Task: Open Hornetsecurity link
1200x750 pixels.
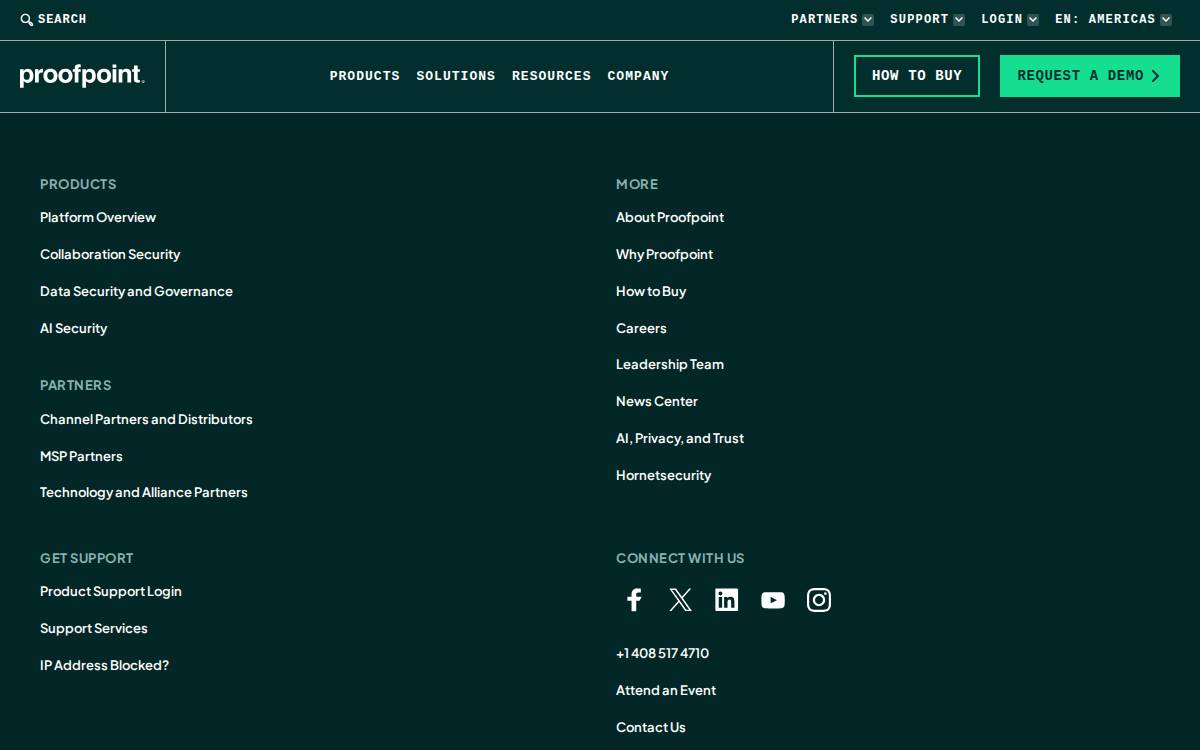Action: [663, 475]
